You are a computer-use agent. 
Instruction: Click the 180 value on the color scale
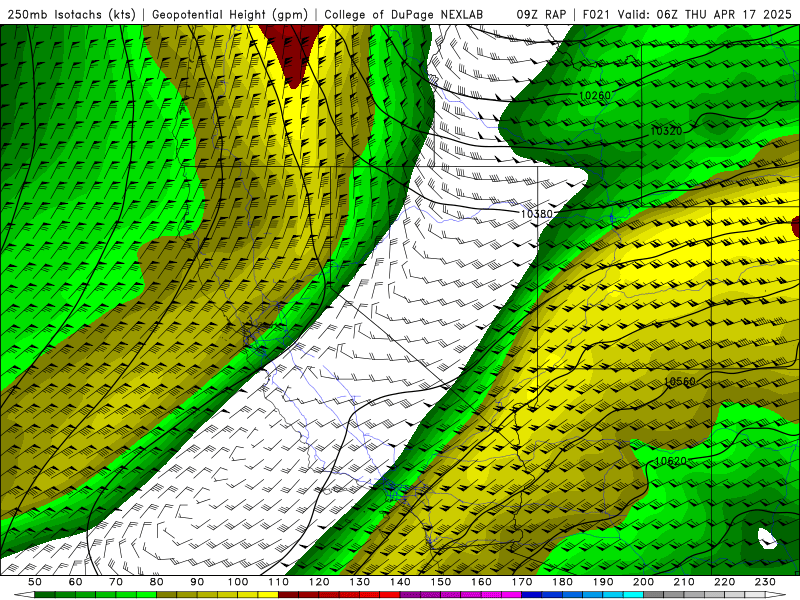click(x=562, y=582)
